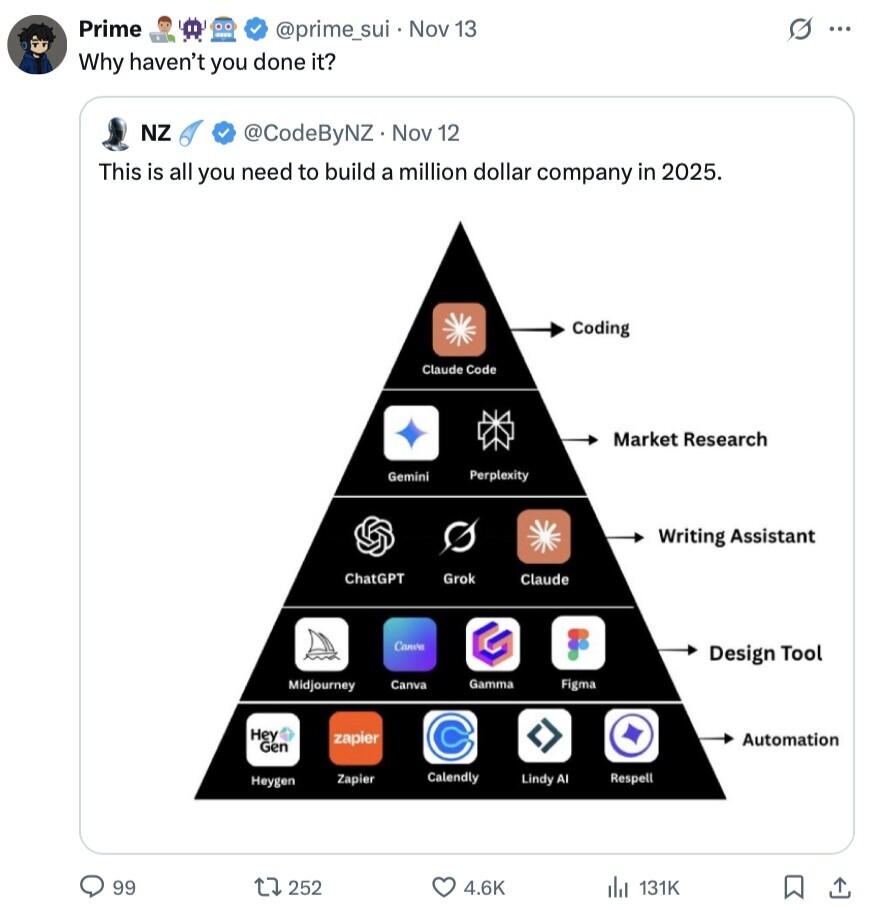Click the Claude Code icon in pyramid
The width and height of the screenshot is (872, 910).
pos(459,330)
